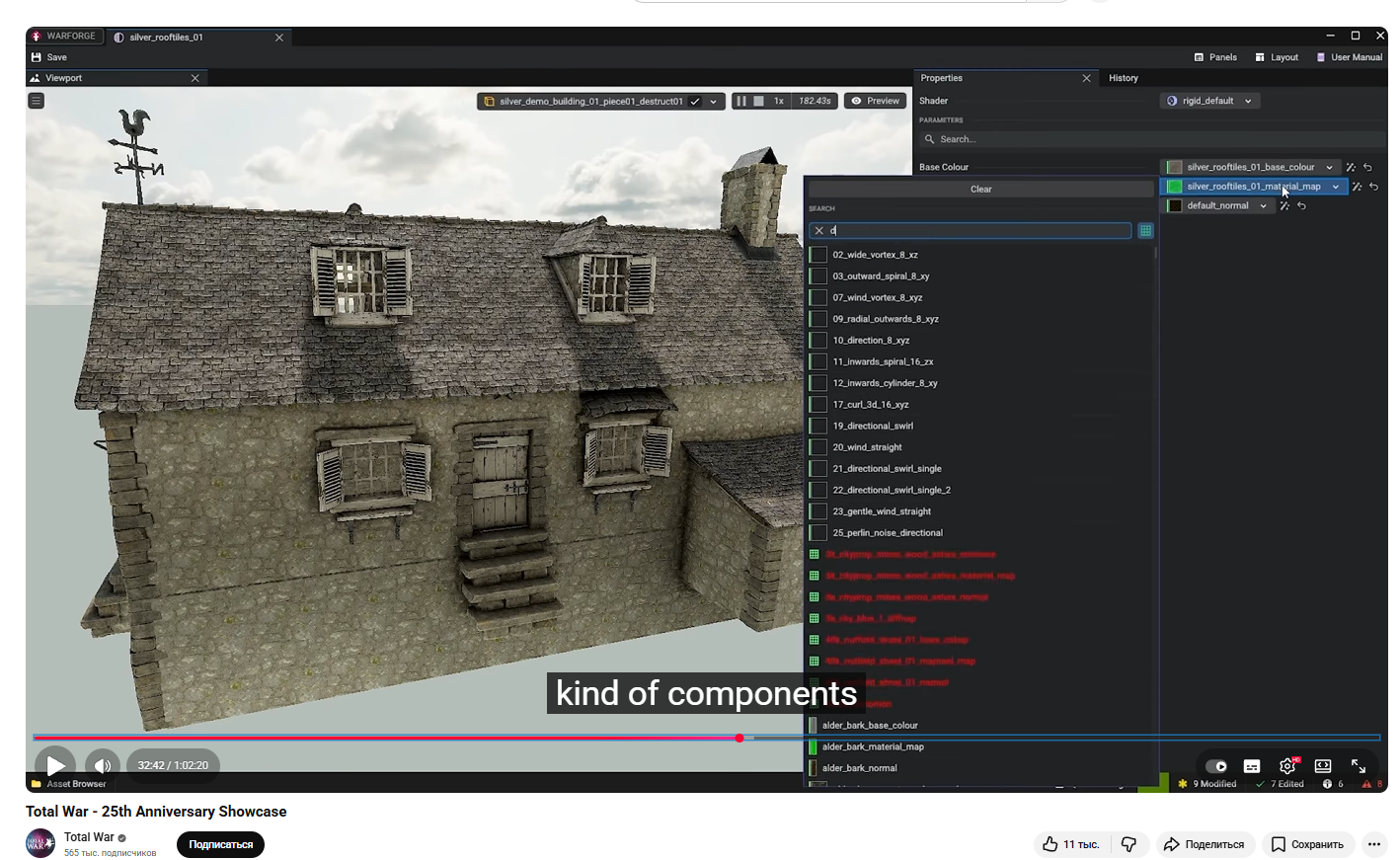Screen dimensions: 1400x860
Task: Click the Сохранить save button
Action: click(1308, 844)
